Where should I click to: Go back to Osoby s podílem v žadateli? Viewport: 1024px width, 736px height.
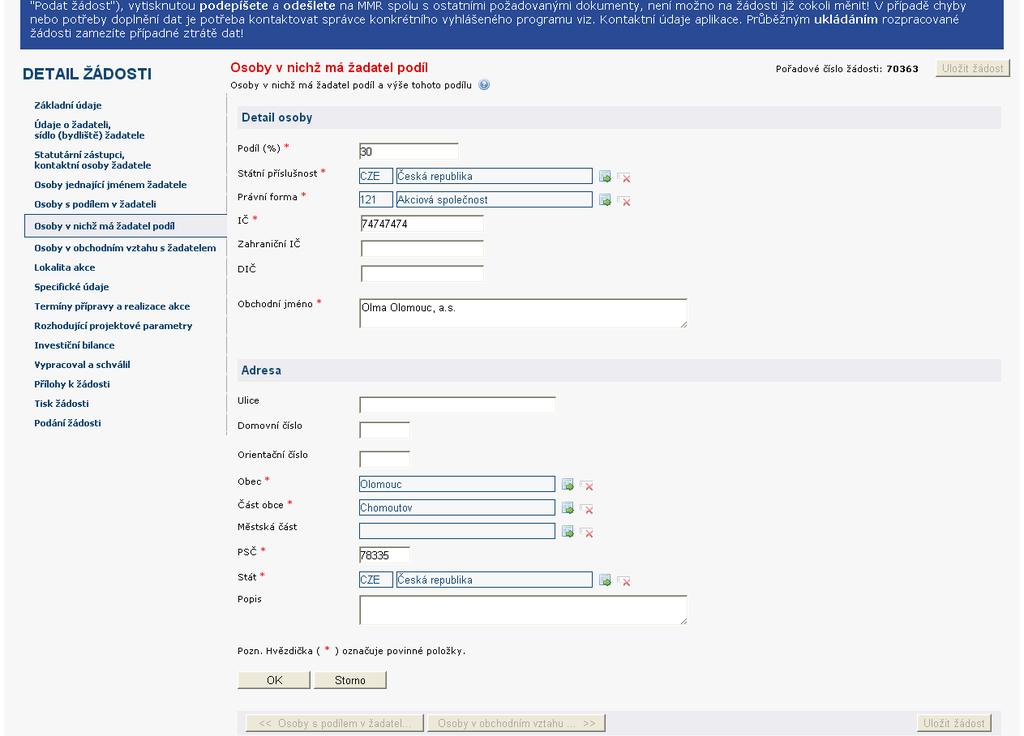click(x=334, y=723)
